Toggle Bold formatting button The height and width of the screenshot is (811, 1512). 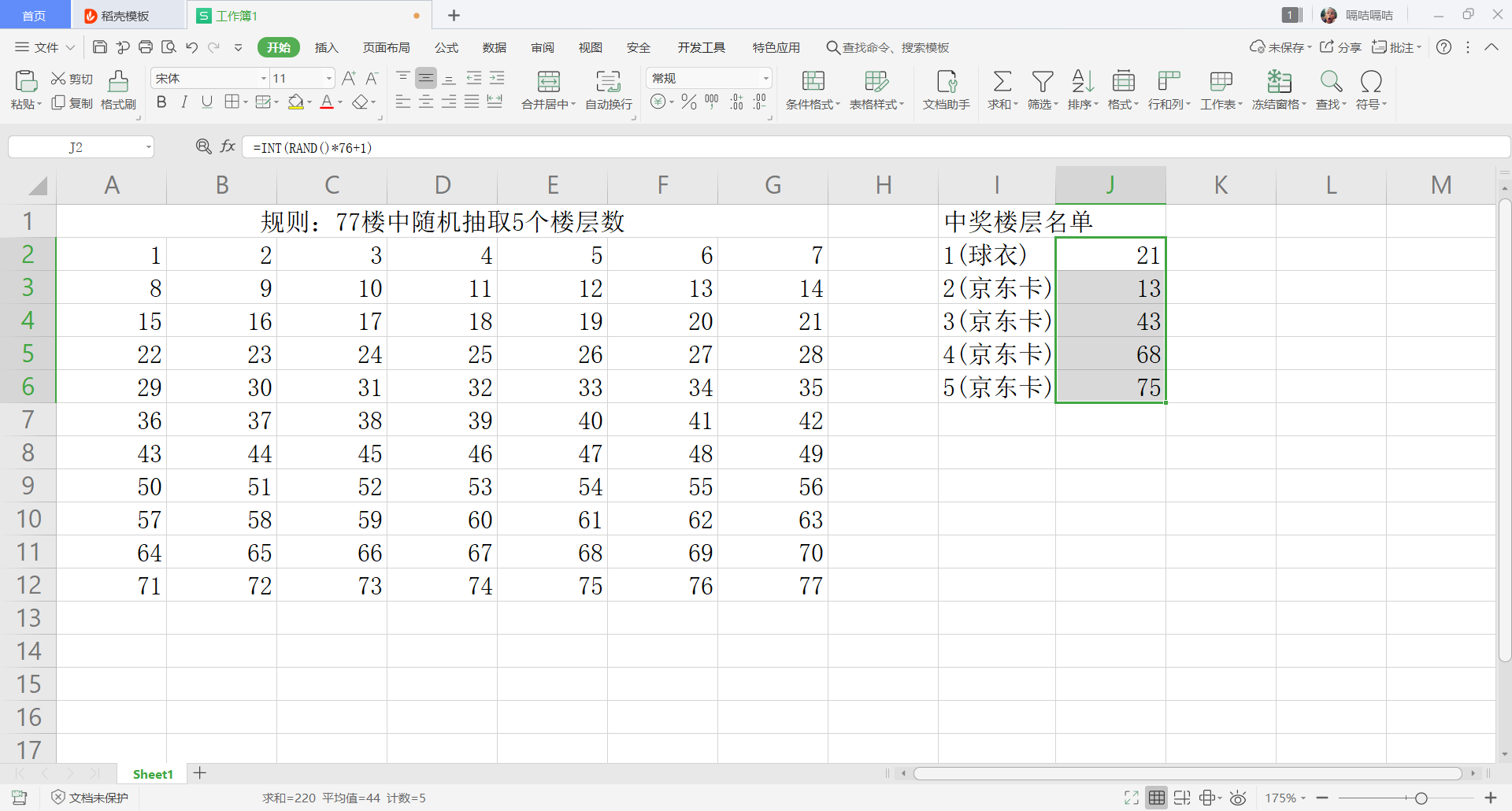pos(161,102)
